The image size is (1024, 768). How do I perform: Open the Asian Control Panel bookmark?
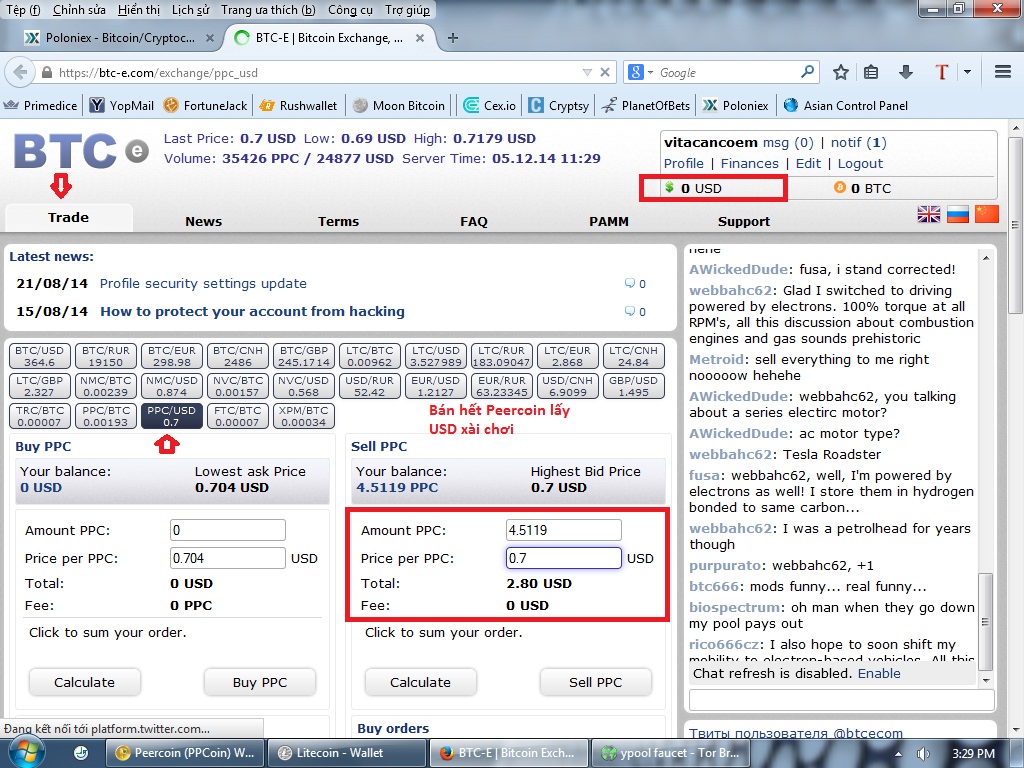[x=846, y=105]
